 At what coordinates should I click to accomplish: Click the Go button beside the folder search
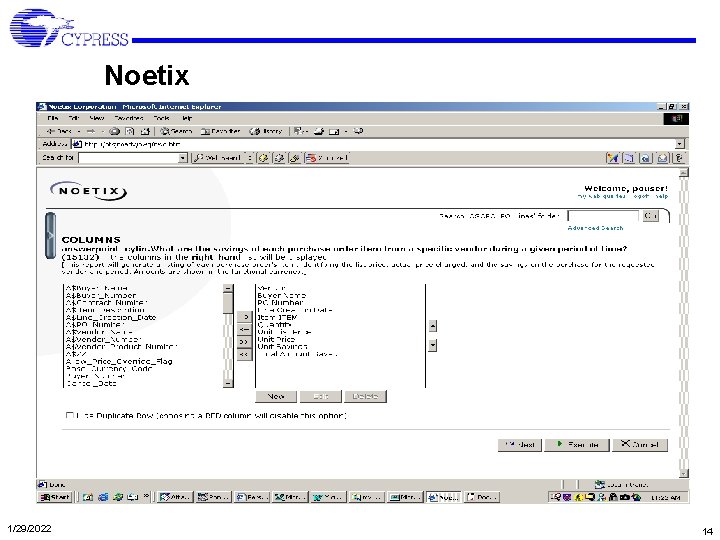650,216
